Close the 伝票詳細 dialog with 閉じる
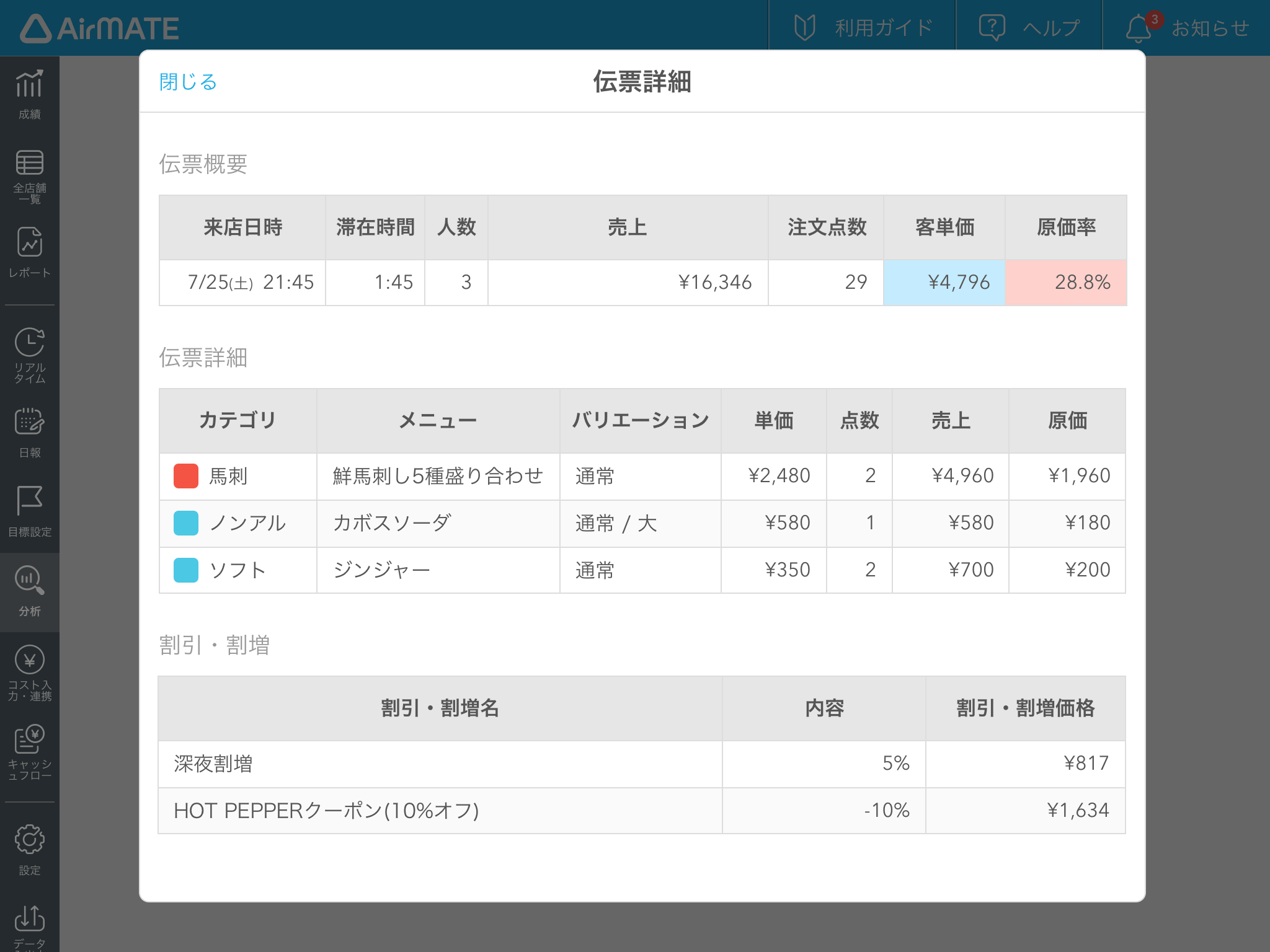This screenshot has width=1270, height=952. tap(188, 82)
